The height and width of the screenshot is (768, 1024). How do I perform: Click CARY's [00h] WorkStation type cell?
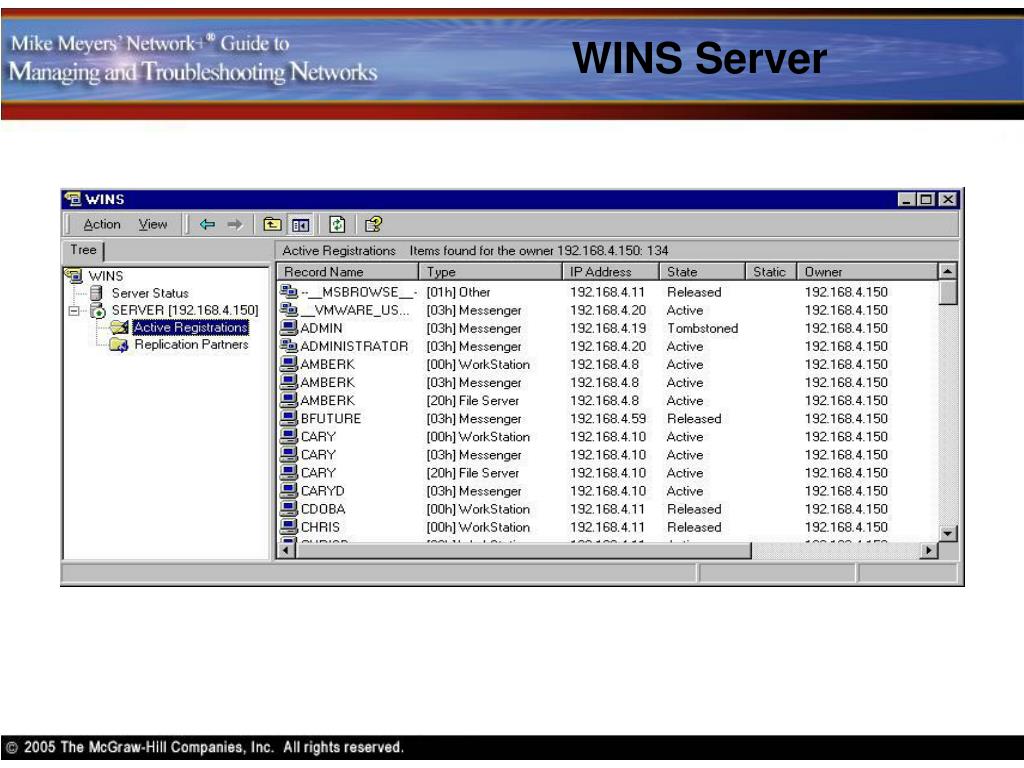pos(477,437)
